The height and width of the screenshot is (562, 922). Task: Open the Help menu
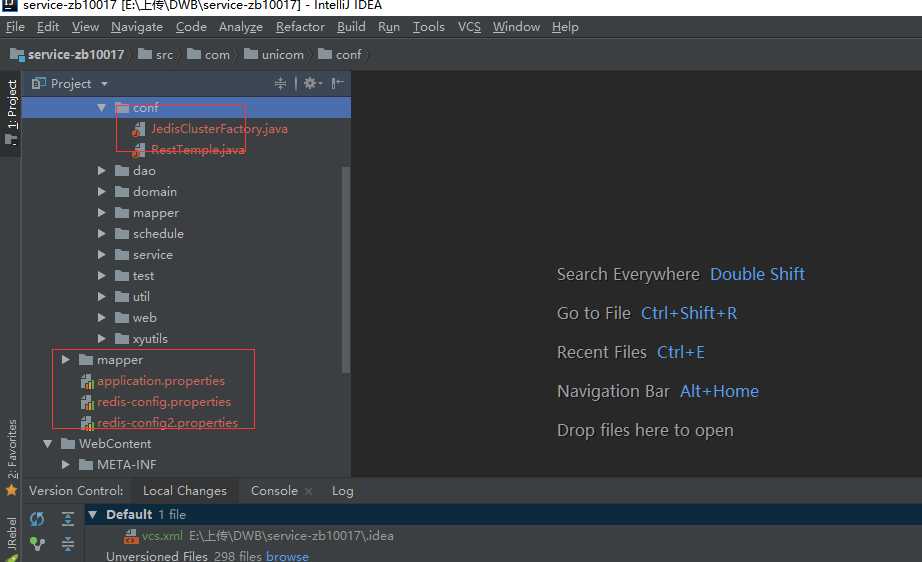(565, 27)
